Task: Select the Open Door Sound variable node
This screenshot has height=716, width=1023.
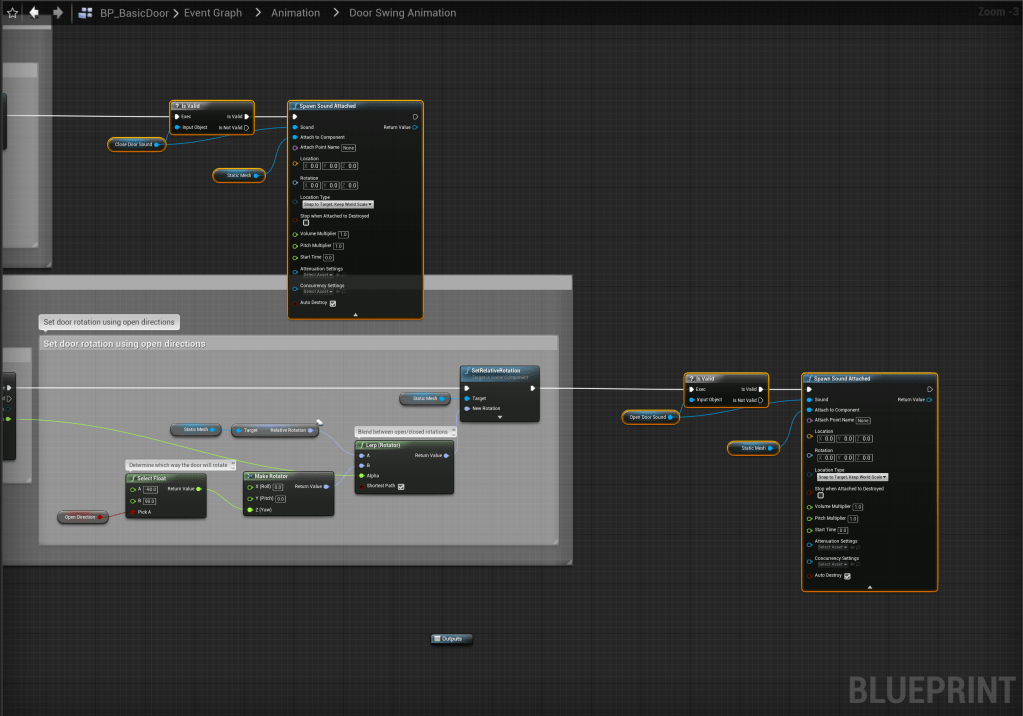Action: 648,417
